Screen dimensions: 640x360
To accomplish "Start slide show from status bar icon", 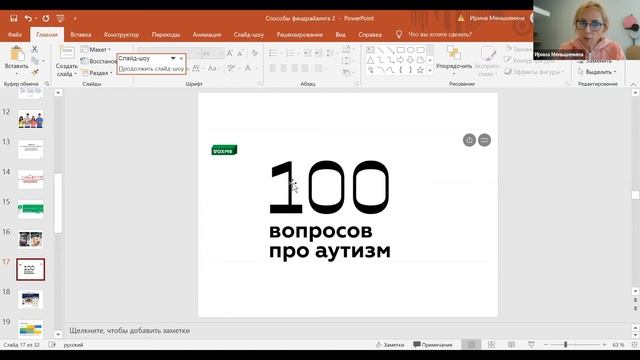I will click(x=531, y=345).
